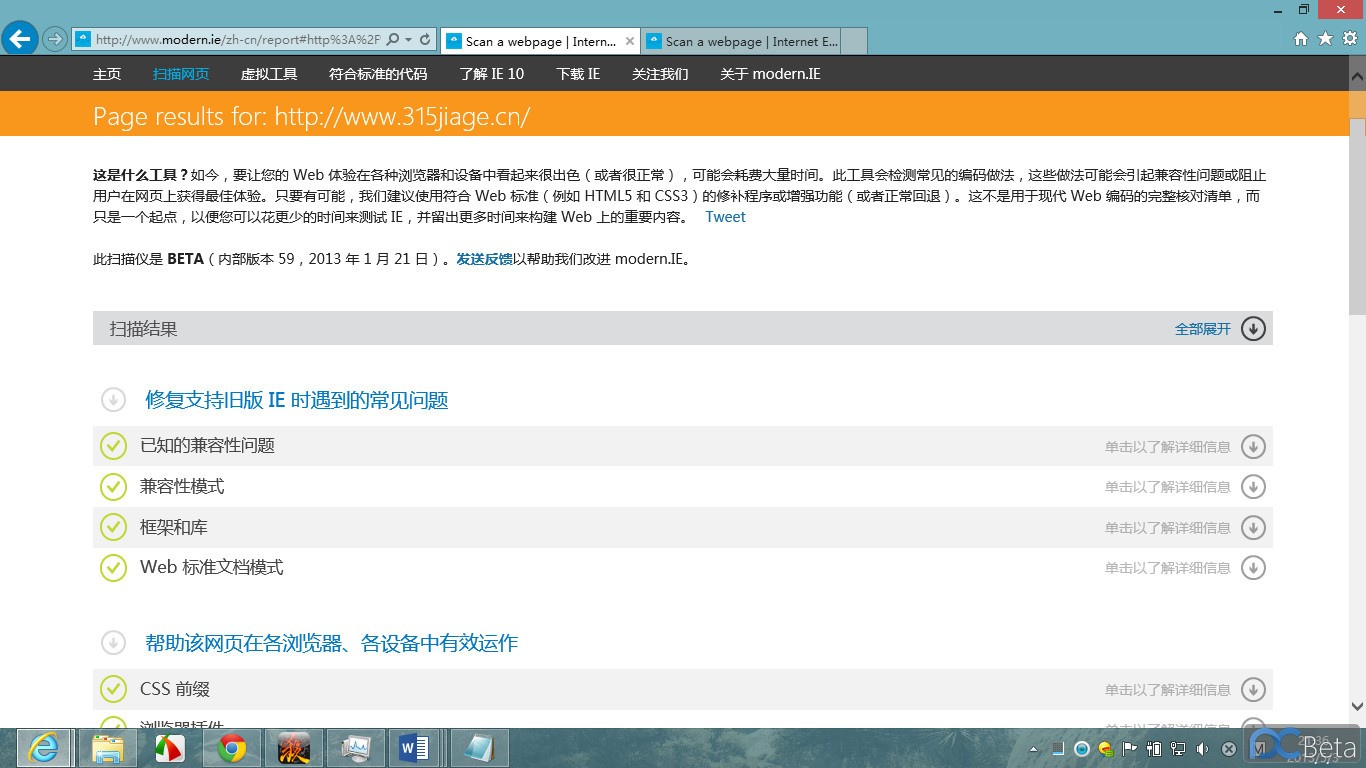Viewport: 1366px width, 768px height.
Task: Click green checkmark icon of CSS 前缀
Action: (x=113, y=689)
